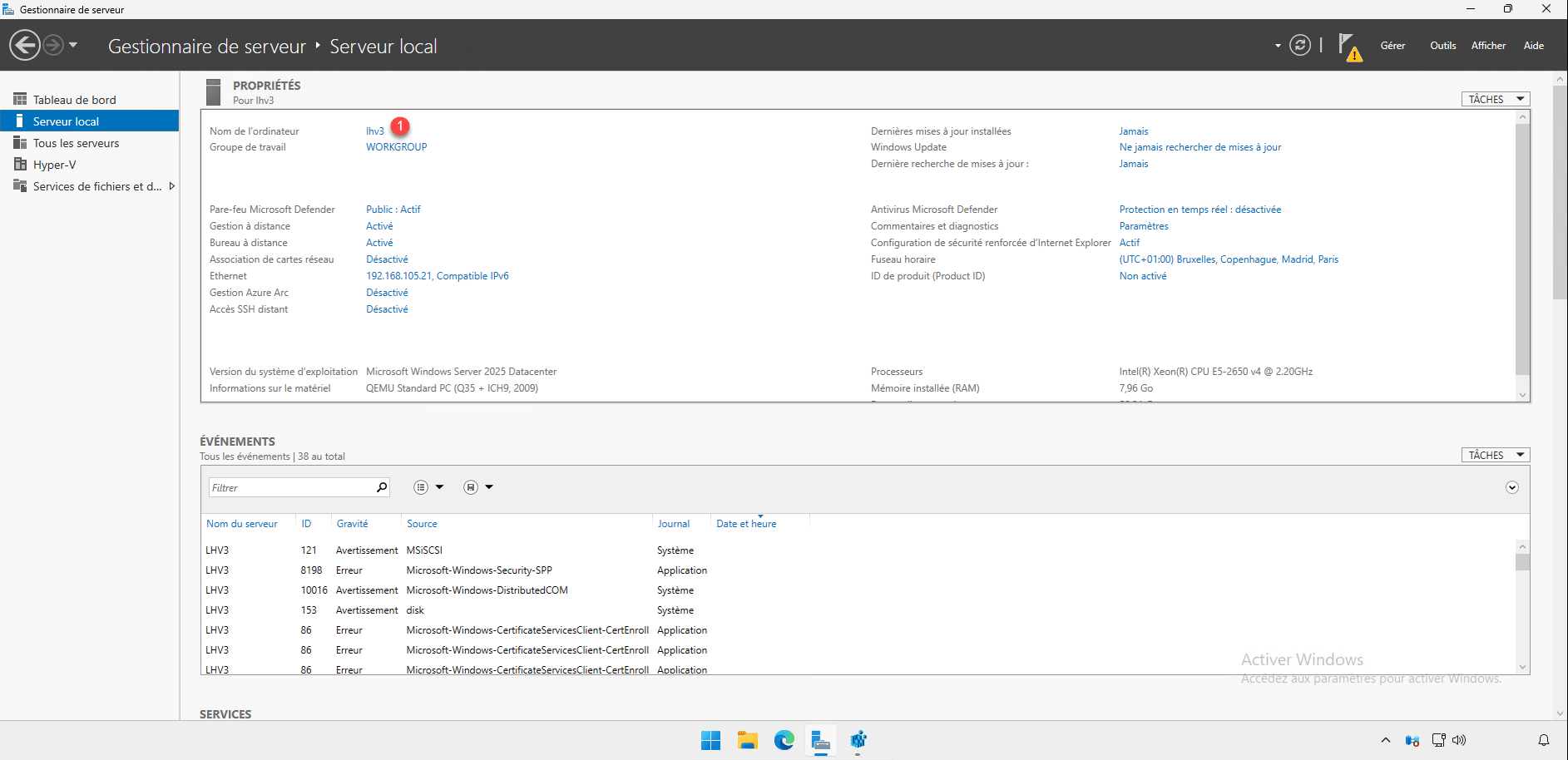
Task: Click Accès SSH distant Désactivé link
Action: (x=387, y=309)
